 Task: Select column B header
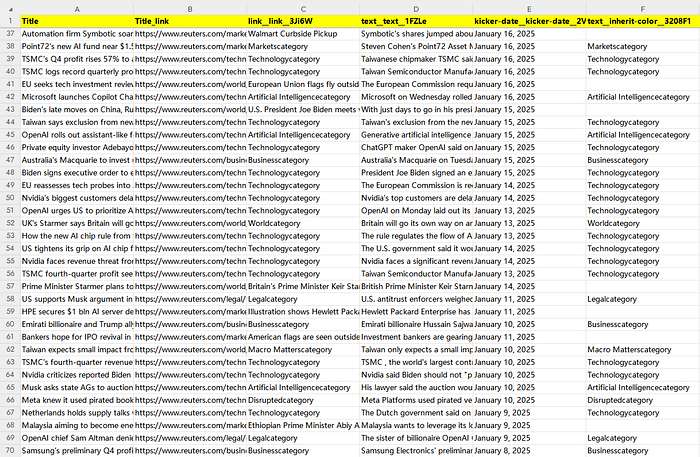190,9
